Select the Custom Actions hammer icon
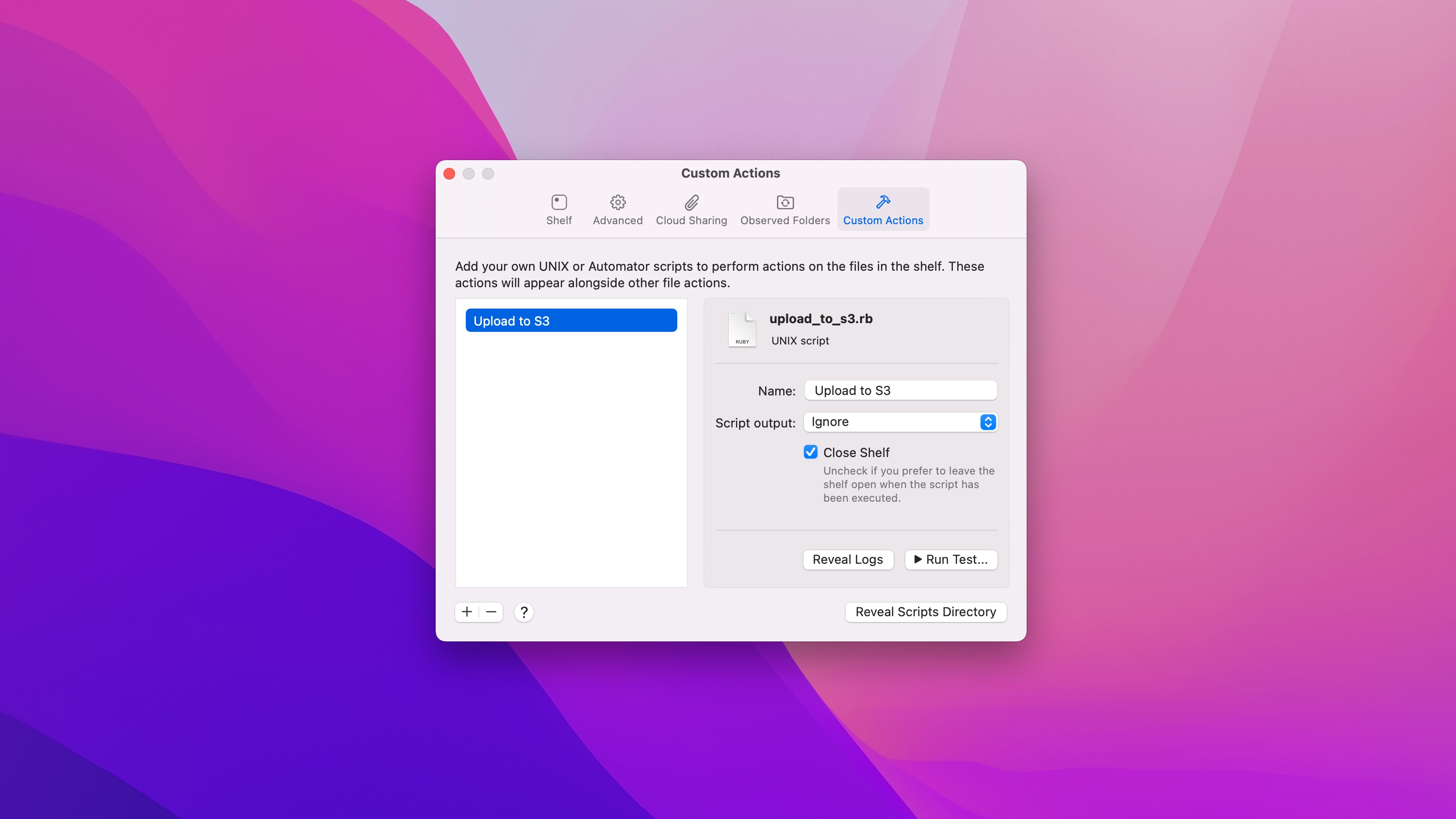1456x819 pixels. 883,202
